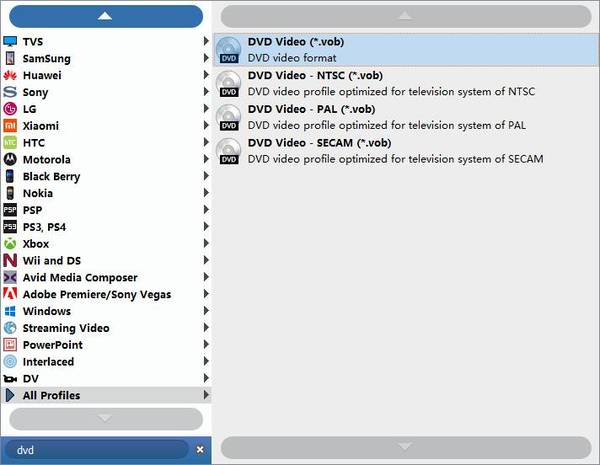Click the Black Berry phone icon
Screen dimensions: 600x465
coord(10,176)
